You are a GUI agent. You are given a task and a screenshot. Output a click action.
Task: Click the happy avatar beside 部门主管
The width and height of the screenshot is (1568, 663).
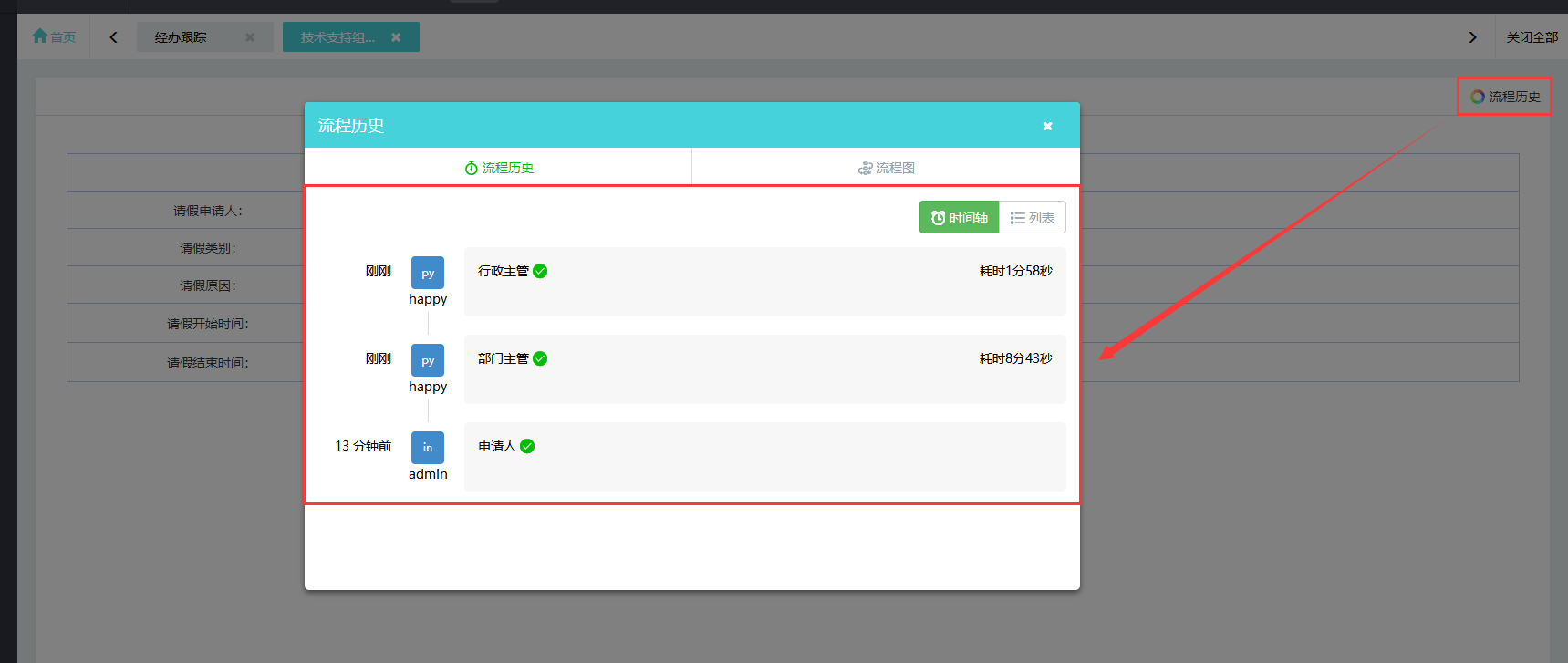tap(428, 360)
